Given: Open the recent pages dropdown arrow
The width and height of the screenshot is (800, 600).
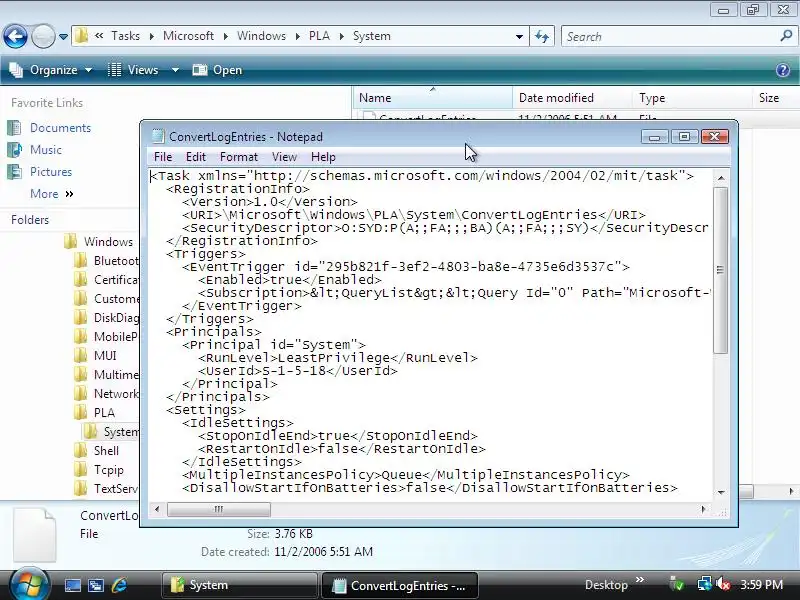Looking at the screenshot, I should tap(63, 37).
